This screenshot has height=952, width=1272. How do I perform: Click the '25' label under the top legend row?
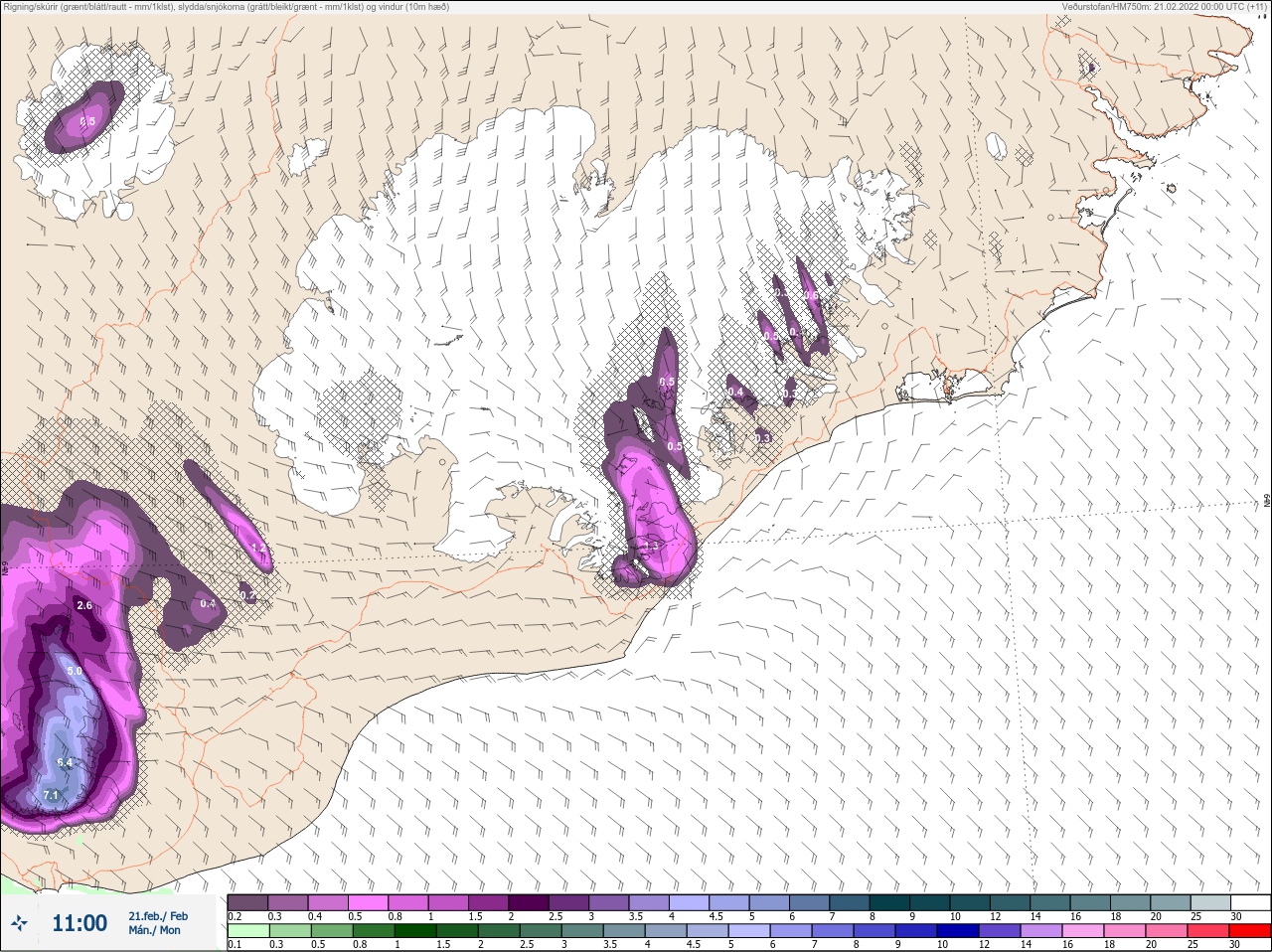[x=1194, y=916]
